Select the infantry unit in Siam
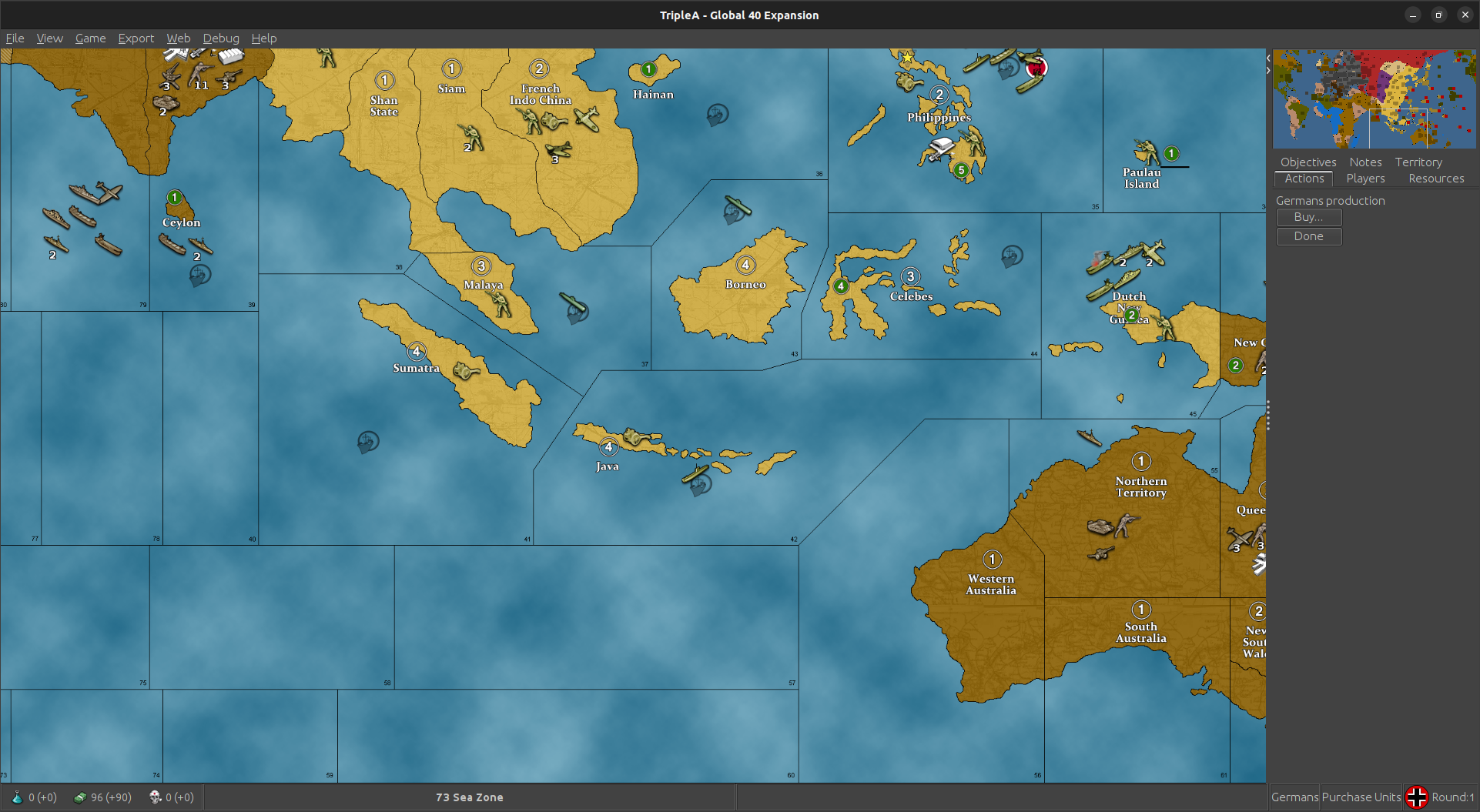Viewport: 1480px width, 812px height. pyautogui.click(x=470, y=135)
